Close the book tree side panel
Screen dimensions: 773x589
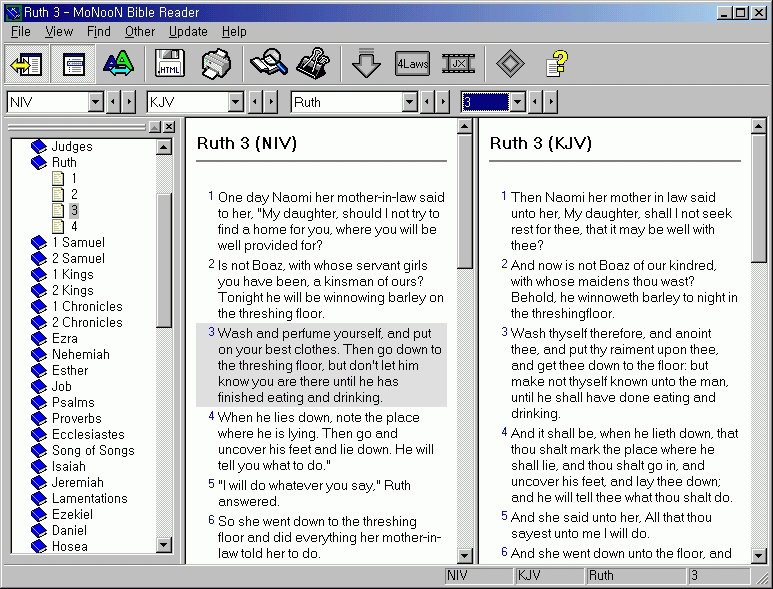(169, 127)
